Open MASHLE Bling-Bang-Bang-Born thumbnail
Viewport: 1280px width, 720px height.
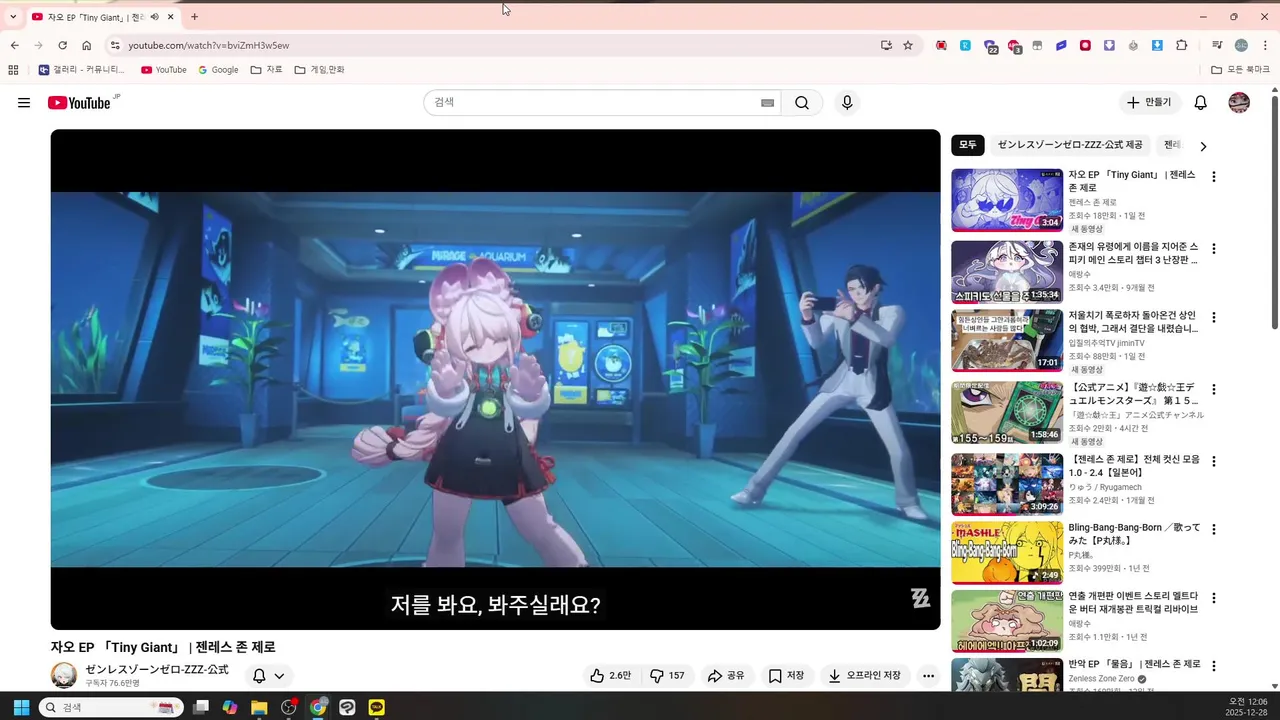click(x=1007, y=552)
